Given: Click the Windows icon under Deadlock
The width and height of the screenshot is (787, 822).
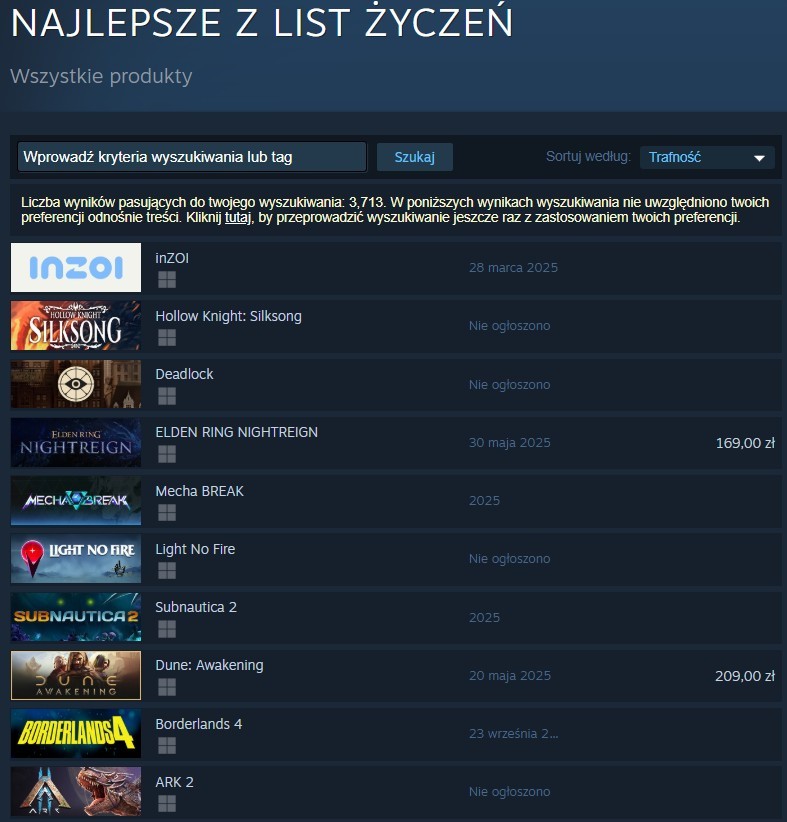Looking at the screenshot, I should 167,396.
